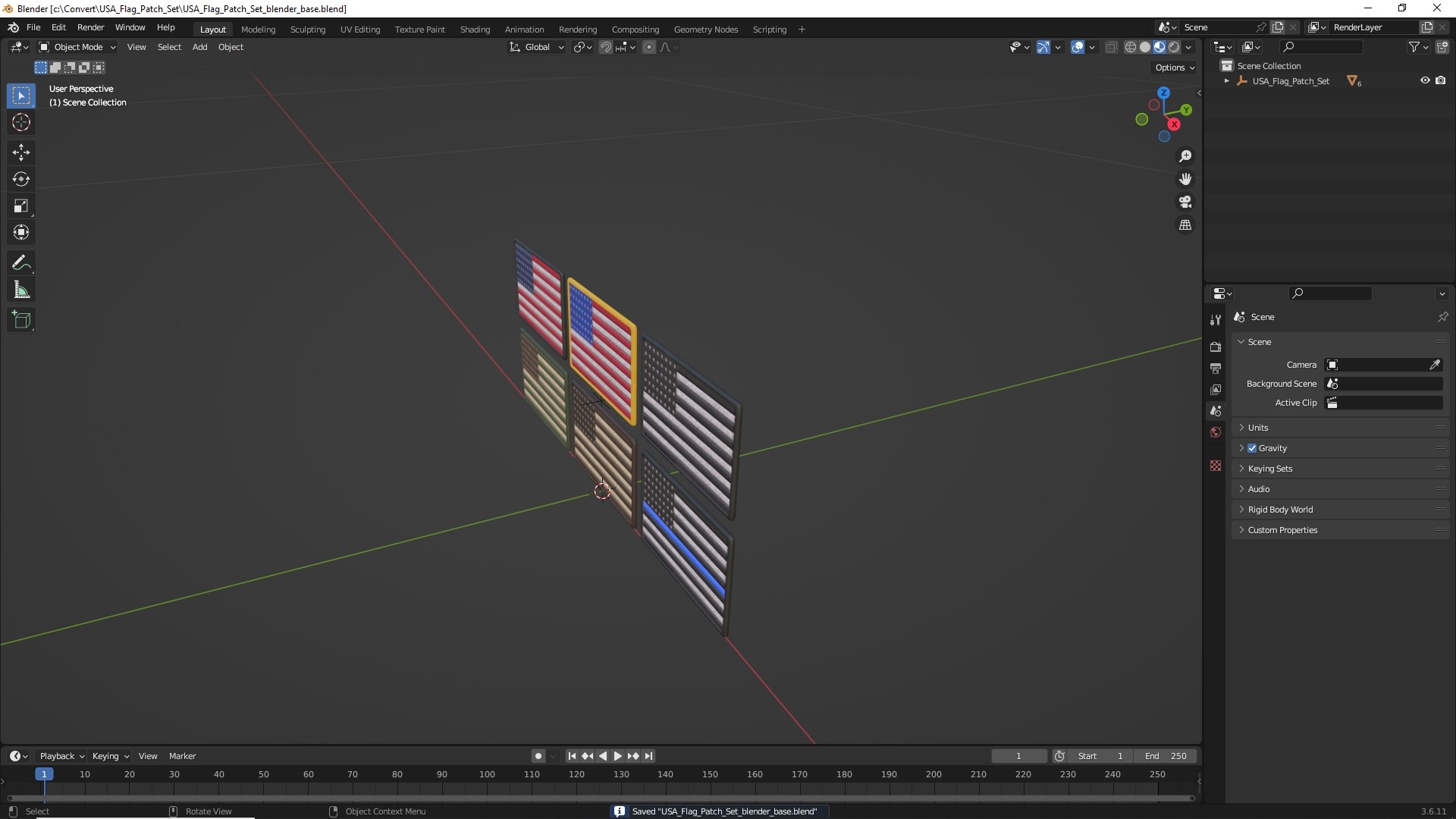The image size is (1456, 819).
Task: Toggle proportional editing in header
Action: 649,47
